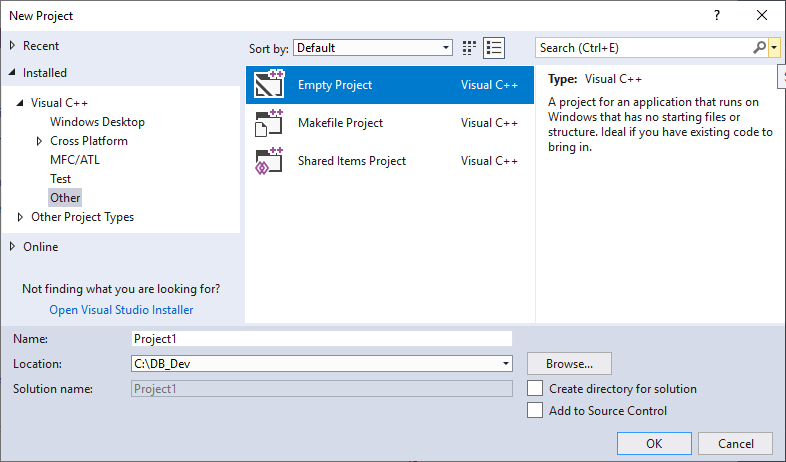Expand Other Project Types node
The height and width of the screenshot is (462, 786).
(x=21, y=217)
